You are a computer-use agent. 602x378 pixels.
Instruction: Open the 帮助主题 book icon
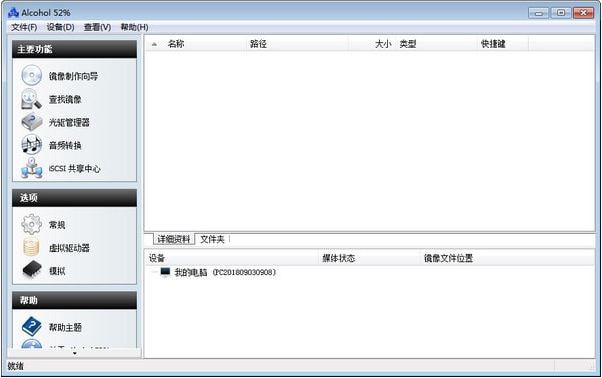[x=31, y=327]
